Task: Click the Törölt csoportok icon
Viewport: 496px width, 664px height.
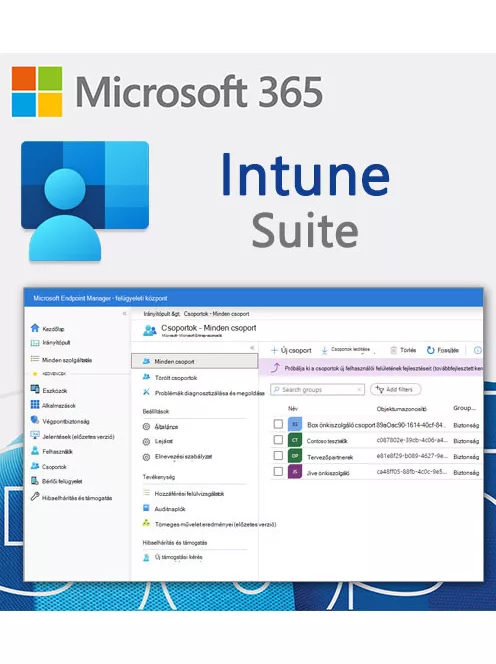Action: (x=146, y=376)
